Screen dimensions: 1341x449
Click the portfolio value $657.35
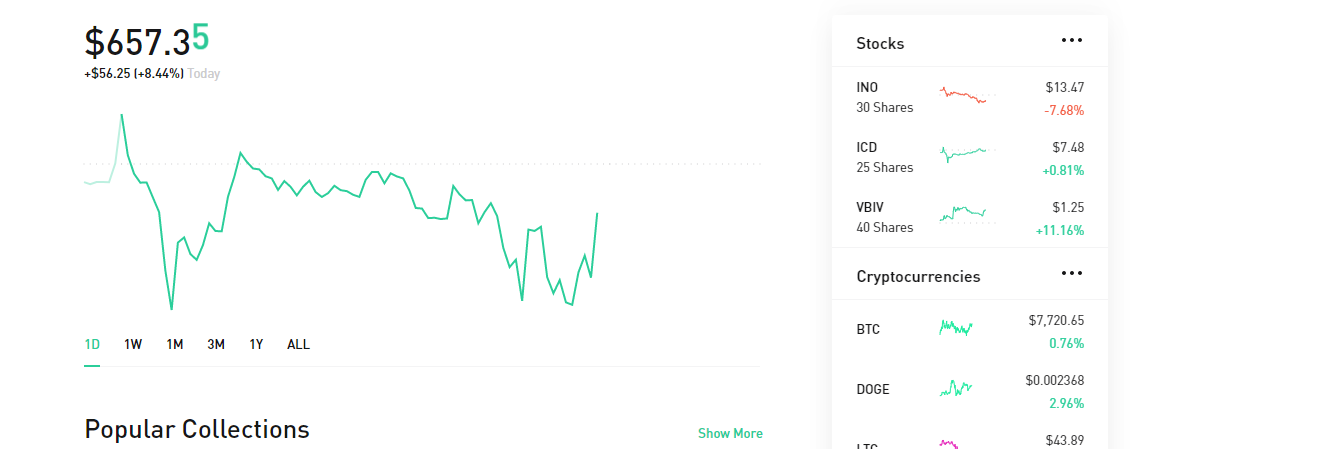click(147, 41)
